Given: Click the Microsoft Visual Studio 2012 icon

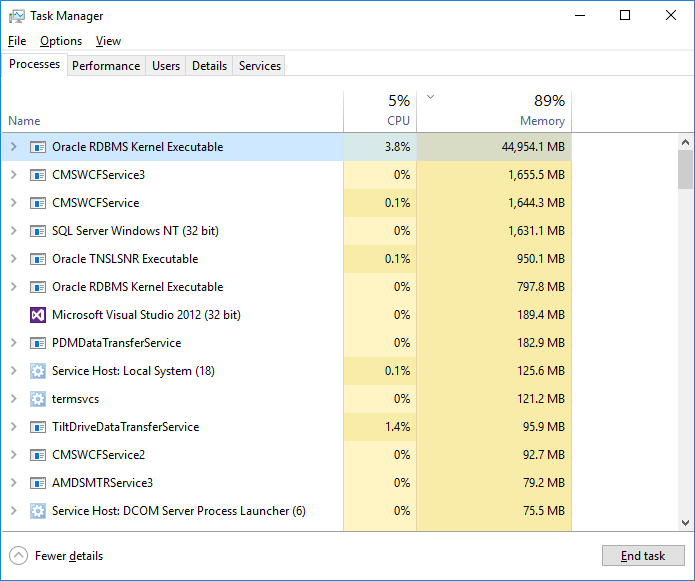Looking at the screenshot, I should 38,315.
